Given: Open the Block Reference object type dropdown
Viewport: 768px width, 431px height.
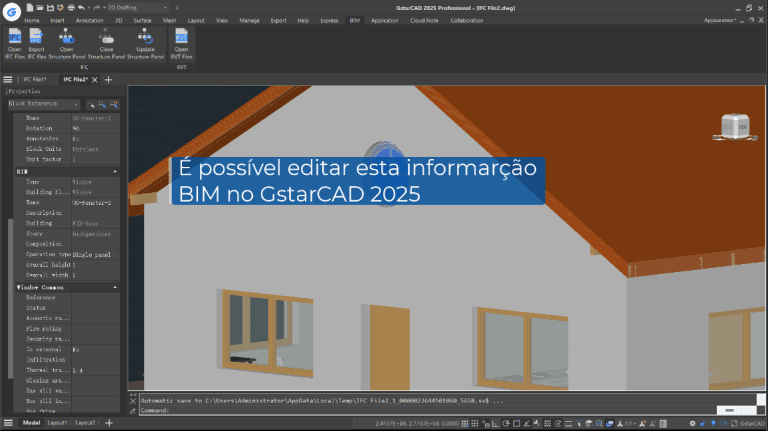Looking at the screenshot, I should 44,104.
